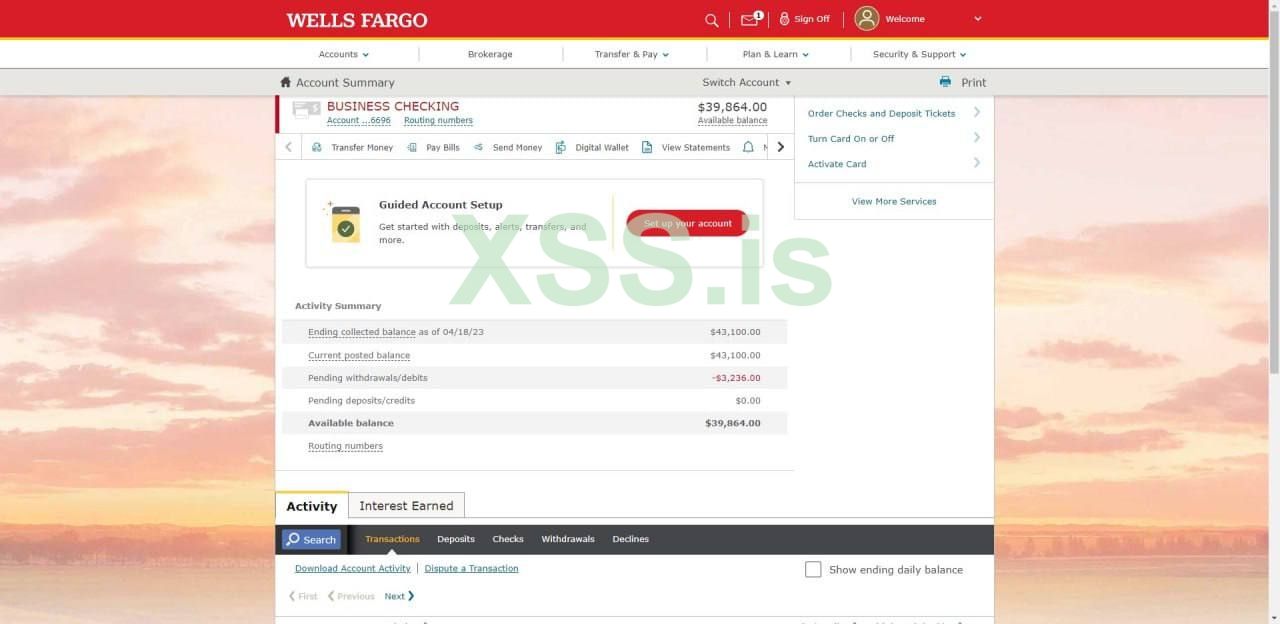The image size is (1280, 624).
Task: Select the Withdrawals filter tab
Action: tap(568, 539)
